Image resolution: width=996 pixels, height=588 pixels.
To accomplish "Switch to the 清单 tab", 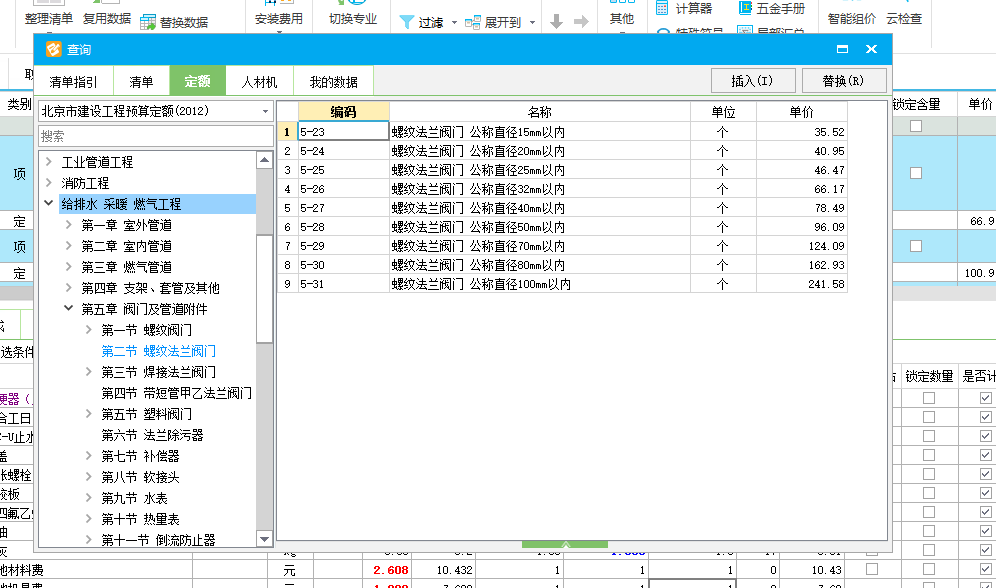I will 141,81.
